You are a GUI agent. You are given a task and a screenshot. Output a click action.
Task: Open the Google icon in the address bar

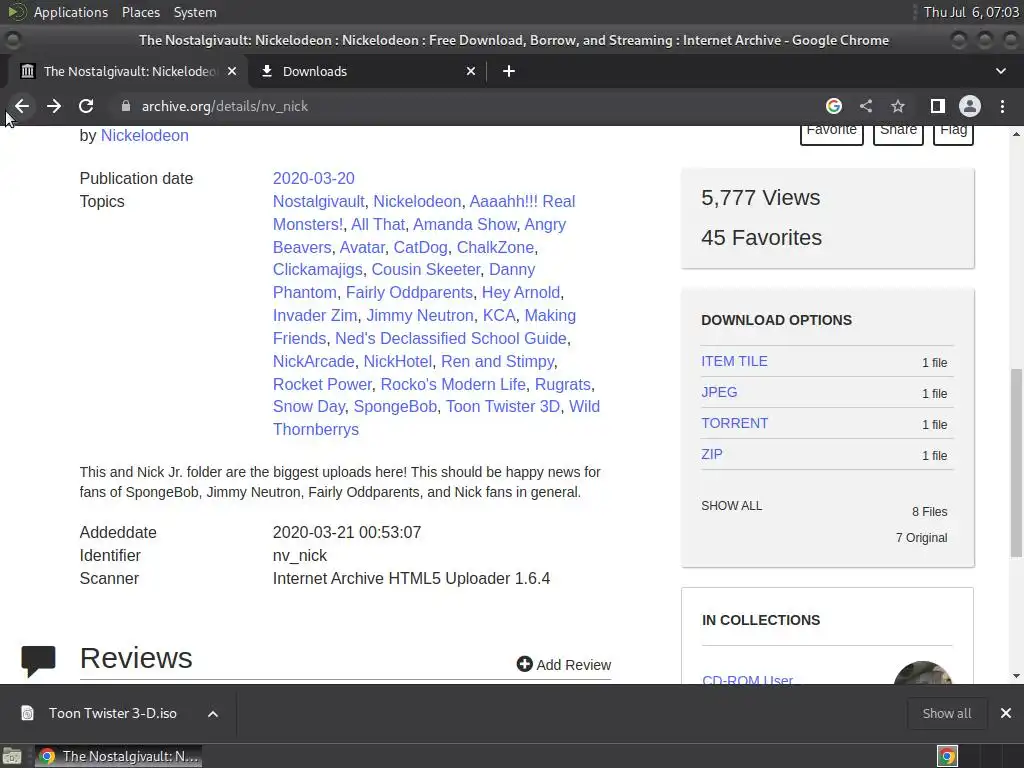pyautogui.click(x=834, y=106)
